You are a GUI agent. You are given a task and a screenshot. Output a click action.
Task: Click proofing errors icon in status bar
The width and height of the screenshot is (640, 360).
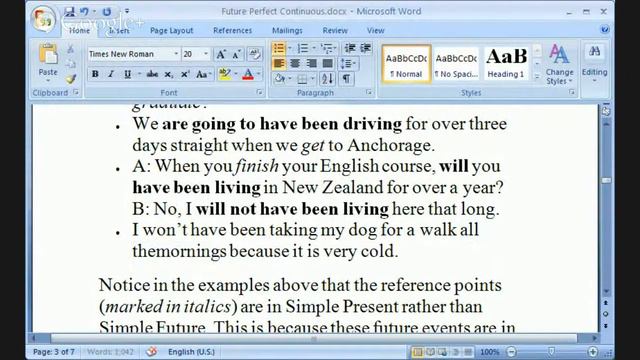[151, 351]
